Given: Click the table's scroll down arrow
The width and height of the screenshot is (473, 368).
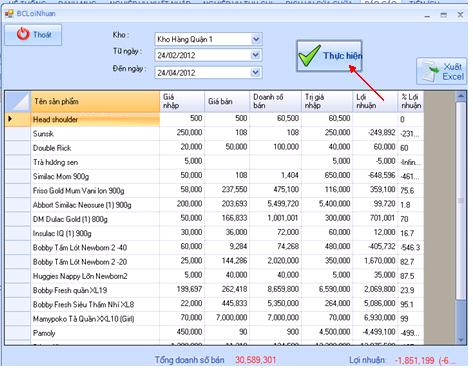Looking at the screenshot, I should (x=461, y=339).
